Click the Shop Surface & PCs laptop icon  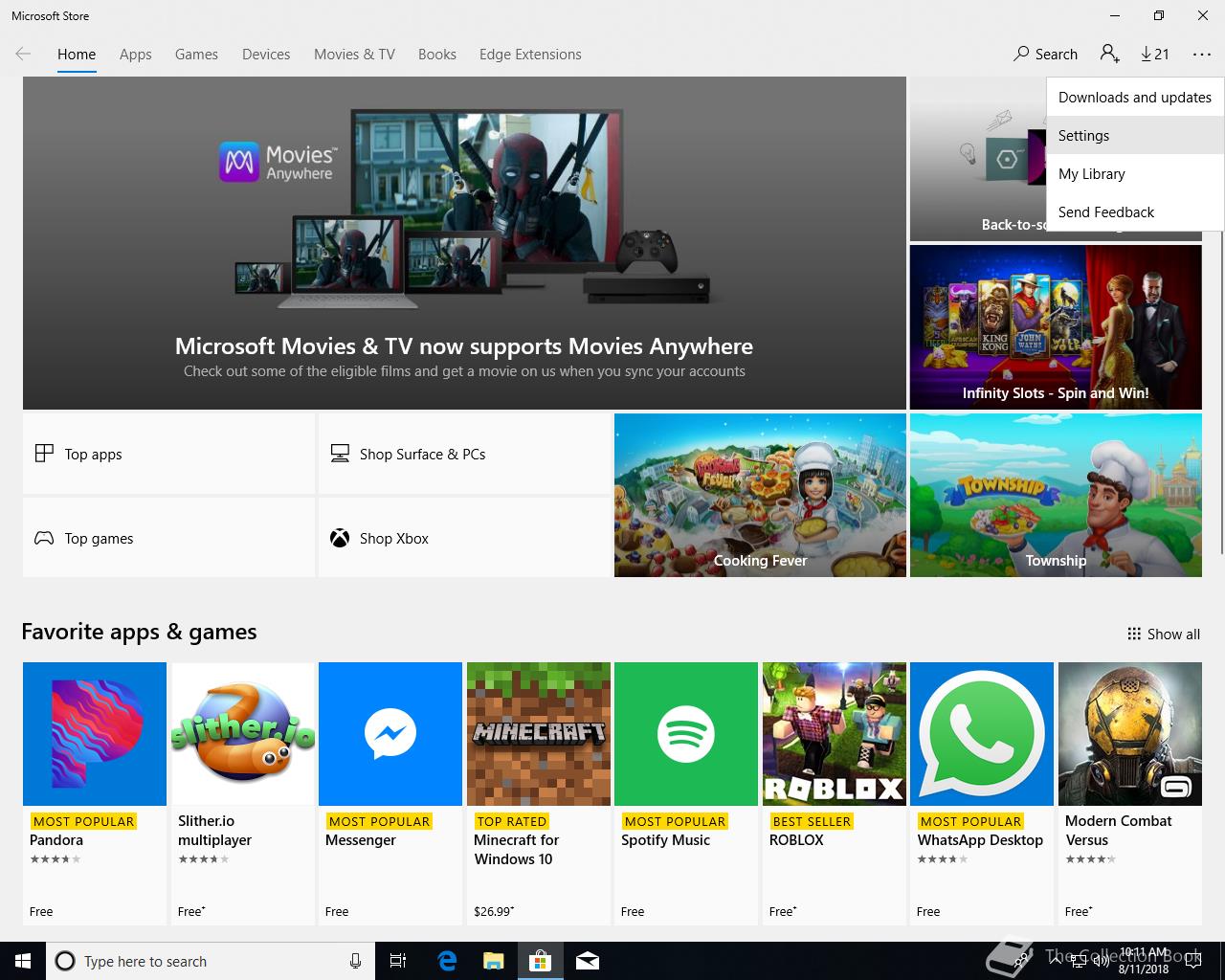(340, 454)
